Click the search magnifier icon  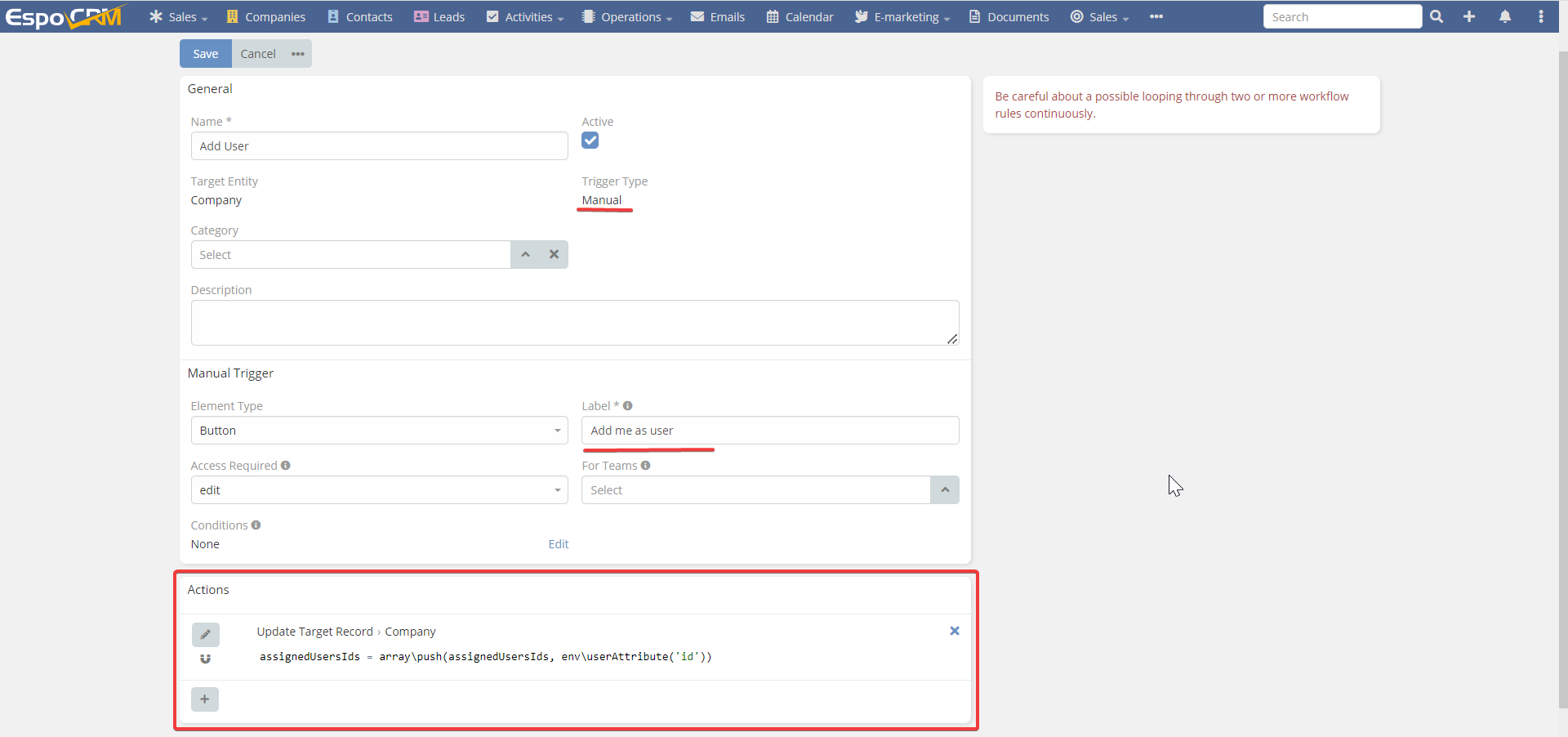(x=1437, y=16)
